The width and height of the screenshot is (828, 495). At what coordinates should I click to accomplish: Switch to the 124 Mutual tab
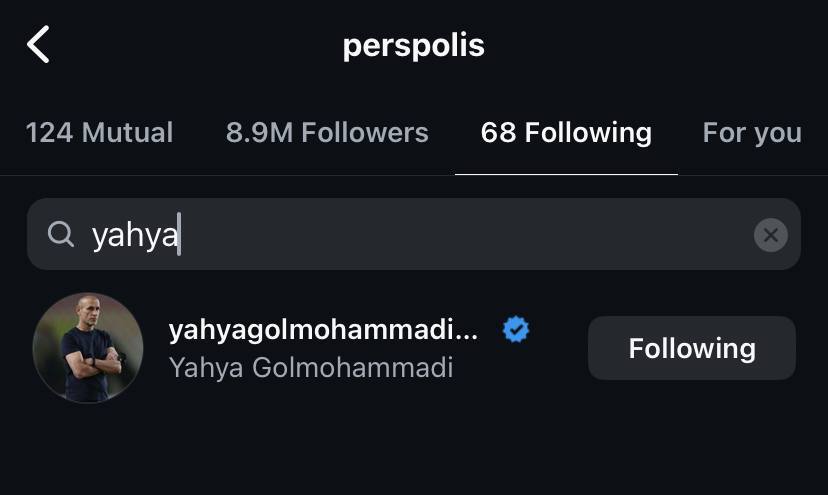[99, 133]
